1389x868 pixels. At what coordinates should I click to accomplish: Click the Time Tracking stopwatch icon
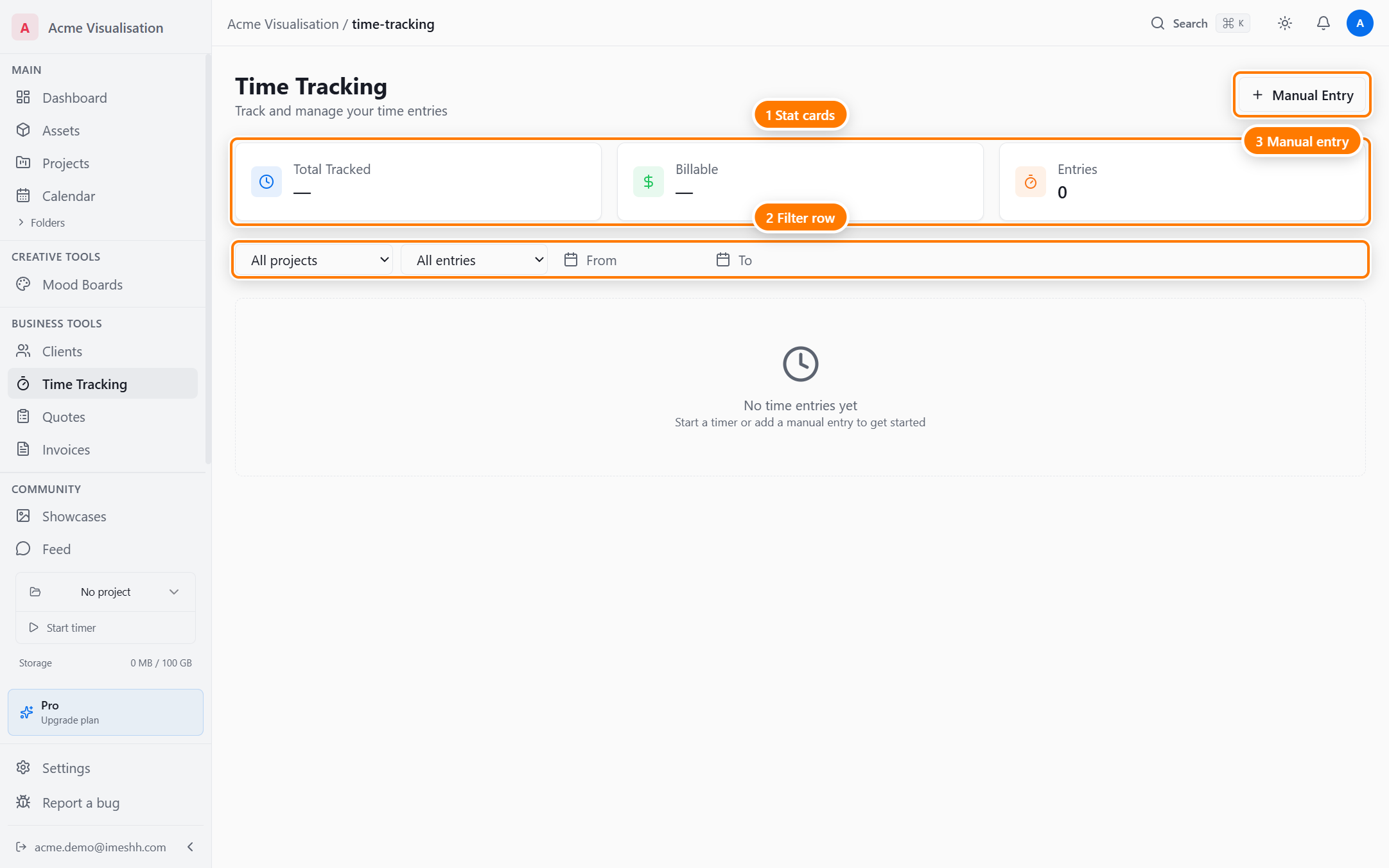[x=23, y=384]
